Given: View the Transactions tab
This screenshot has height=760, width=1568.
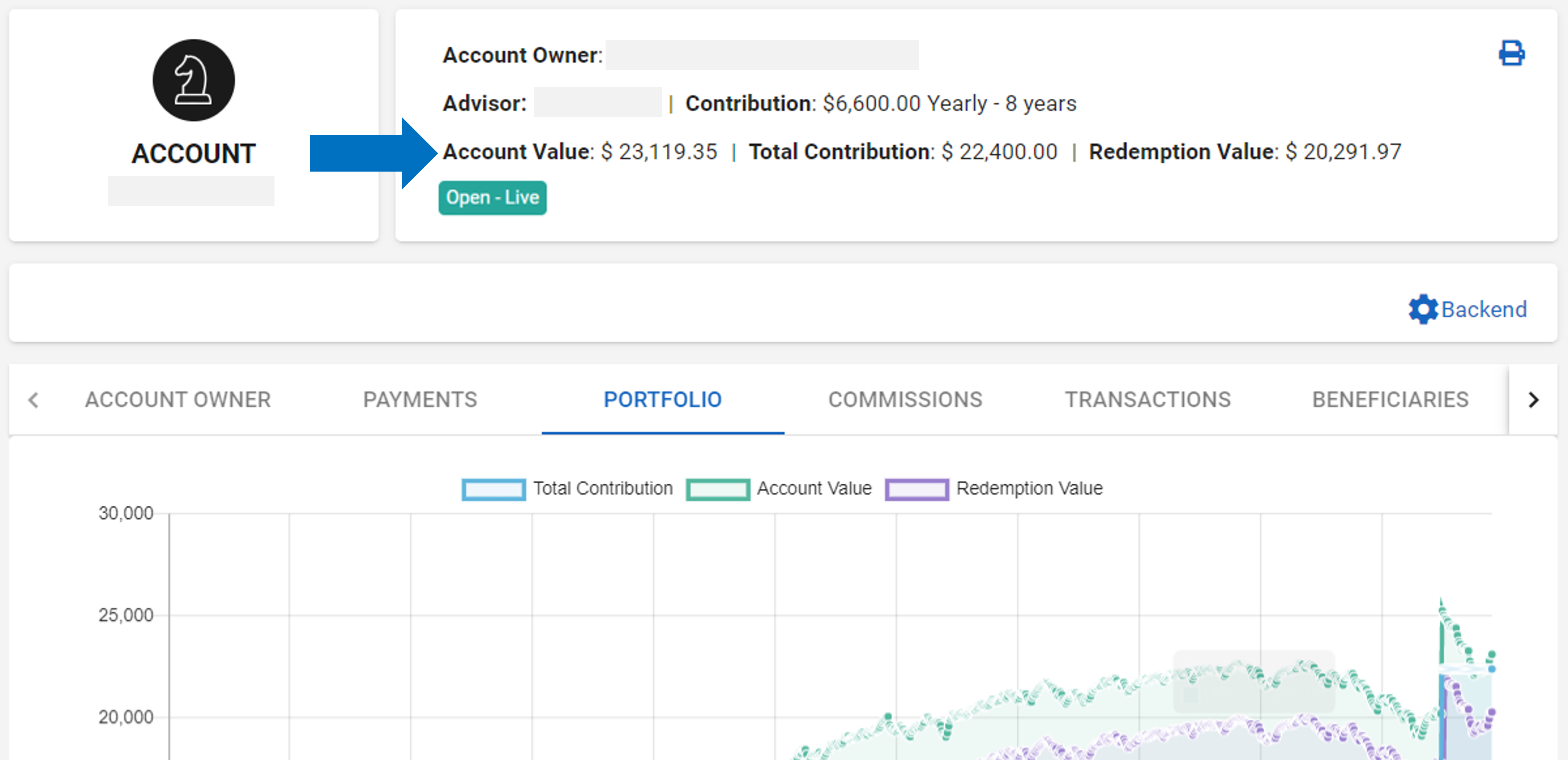Looking at the screenshot, I should click(1147, 399).
